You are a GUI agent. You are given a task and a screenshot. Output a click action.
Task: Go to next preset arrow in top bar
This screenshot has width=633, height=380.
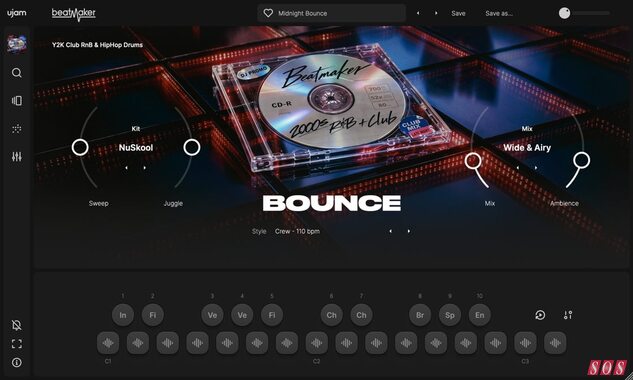point(436,13)
